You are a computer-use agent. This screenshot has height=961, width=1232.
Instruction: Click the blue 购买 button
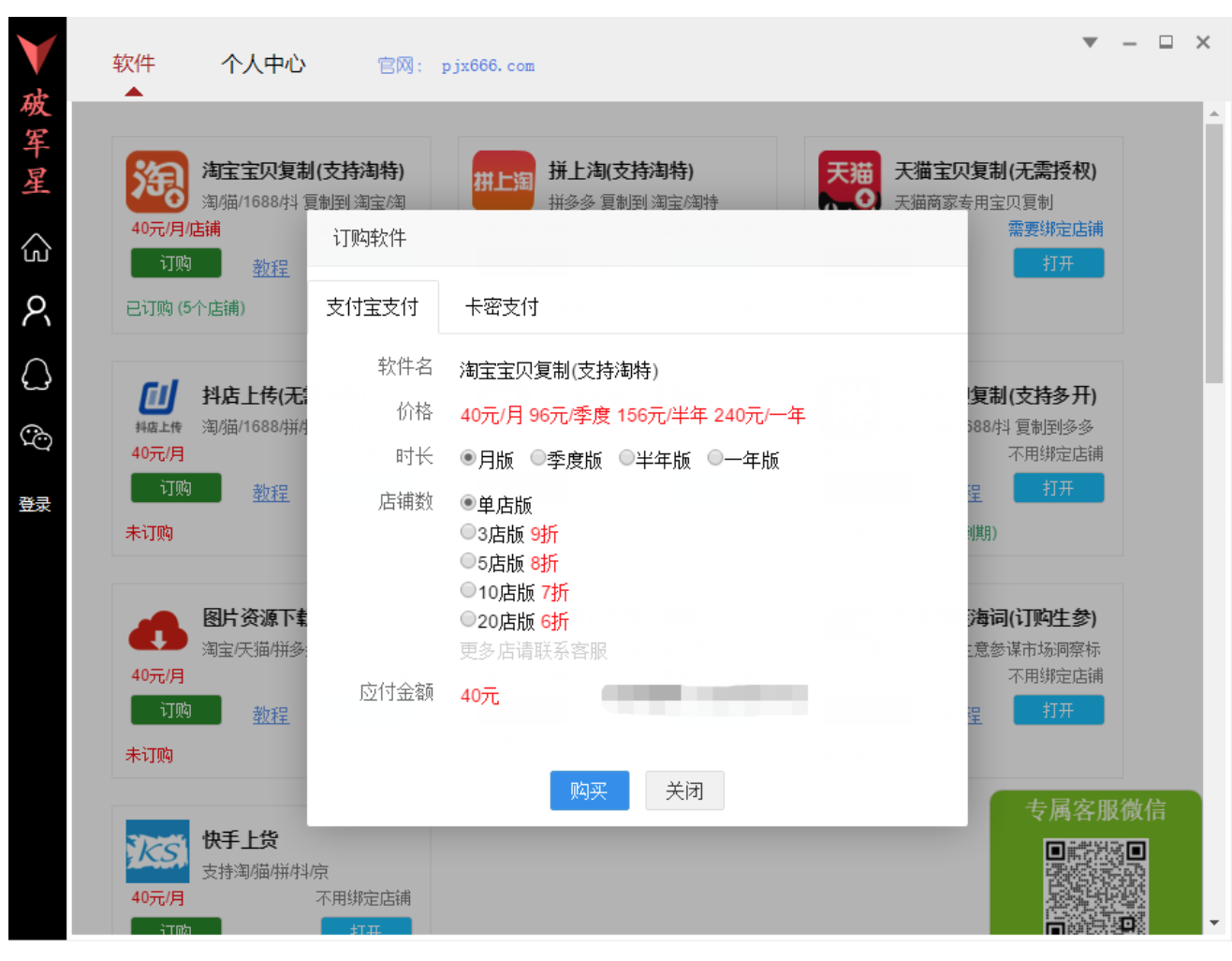590,791
